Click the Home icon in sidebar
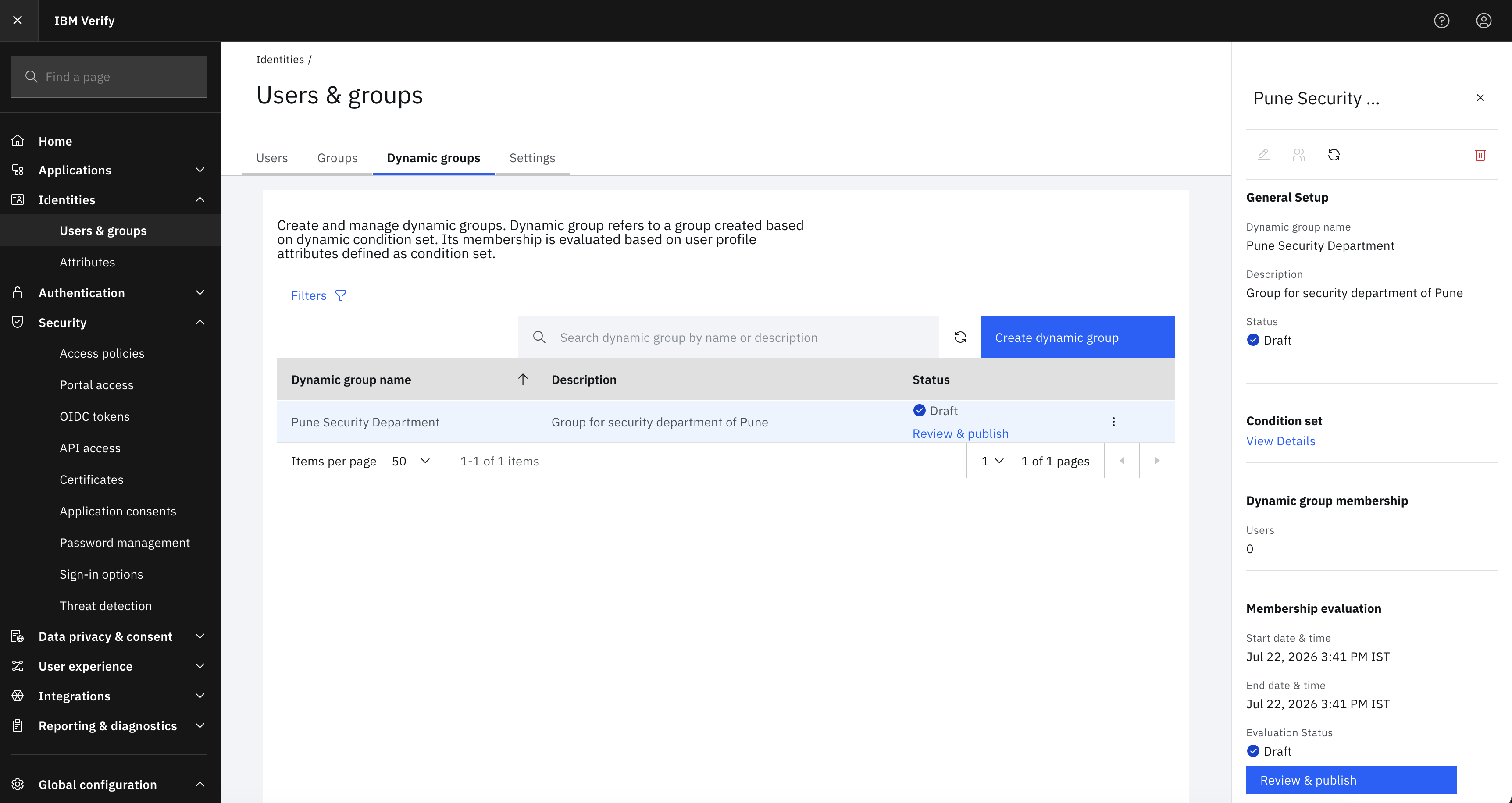The height and width of the screenshot is (803, 1512). (x=18, y=141)
